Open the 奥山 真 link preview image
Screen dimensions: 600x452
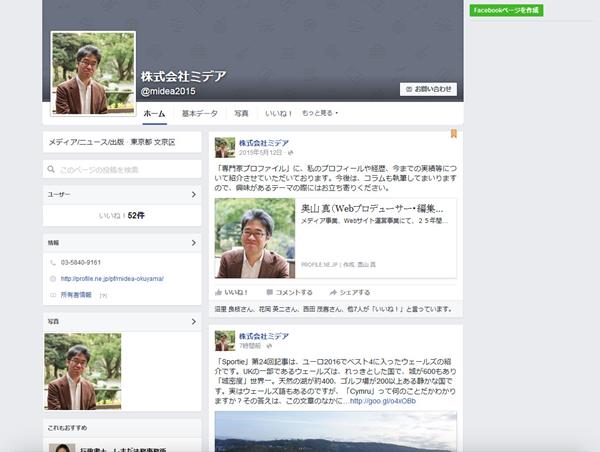255,238
